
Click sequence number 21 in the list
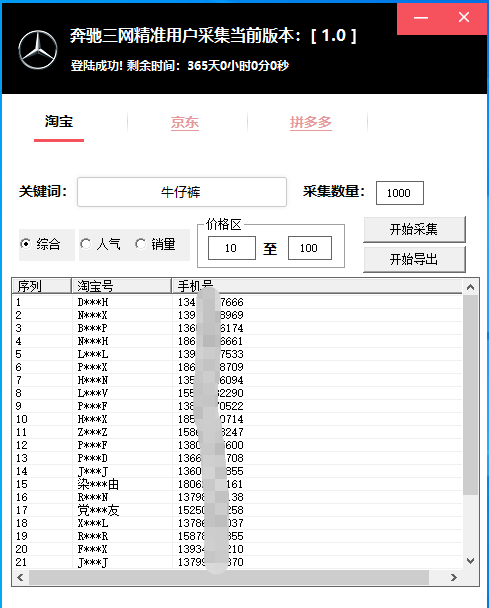[x=22, y=562]
